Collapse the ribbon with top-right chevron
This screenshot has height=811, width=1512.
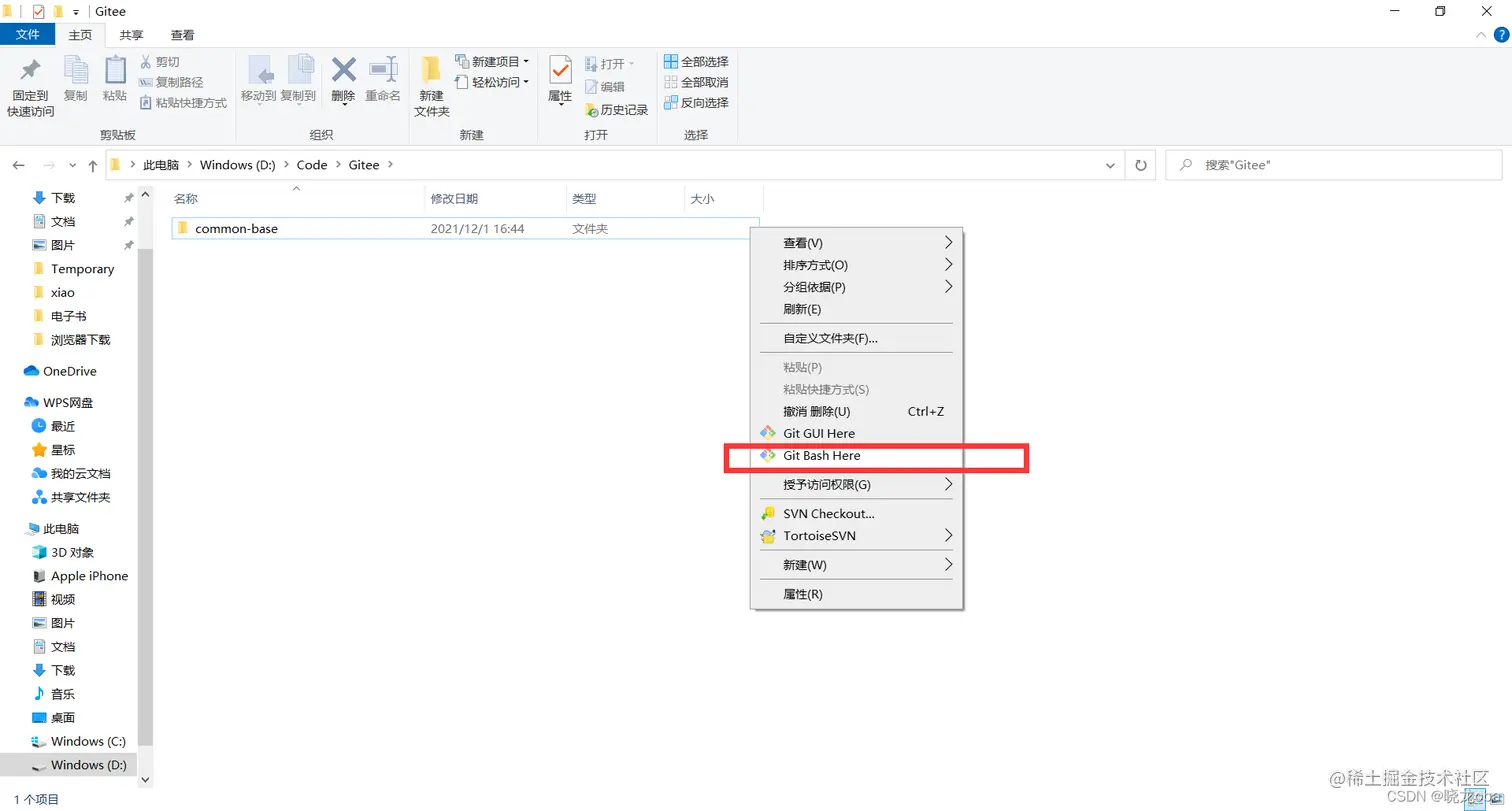click(x=1482, y=35)
